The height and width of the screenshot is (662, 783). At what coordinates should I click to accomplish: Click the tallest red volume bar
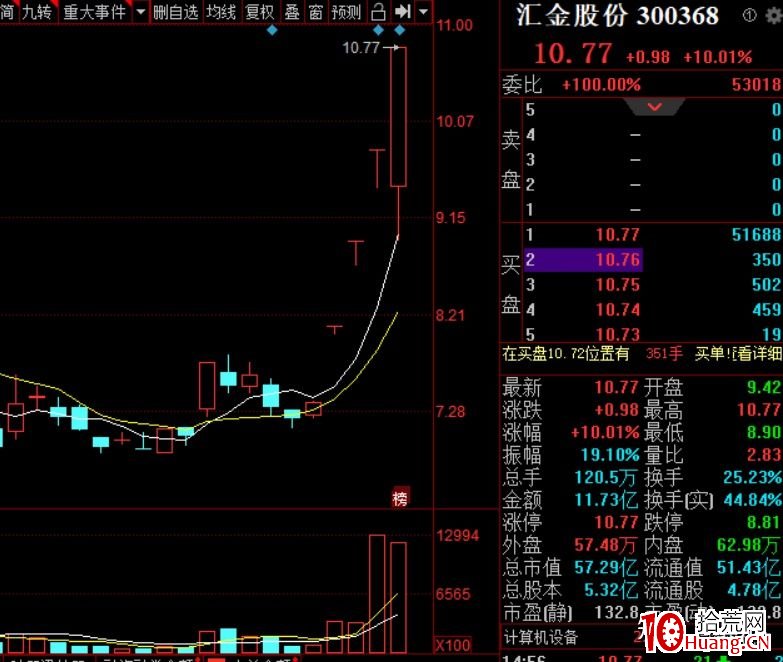point(377,594)
